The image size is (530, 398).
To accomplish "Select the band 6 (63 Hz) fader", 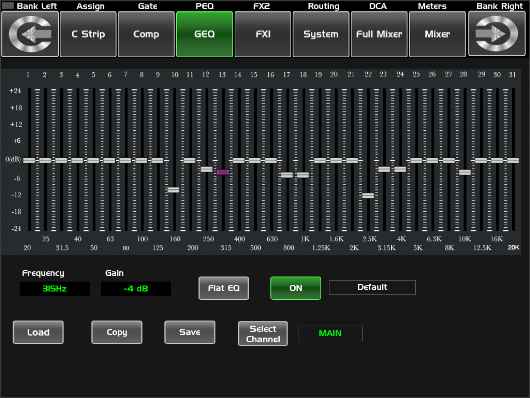I will click(x=109, y=160).
